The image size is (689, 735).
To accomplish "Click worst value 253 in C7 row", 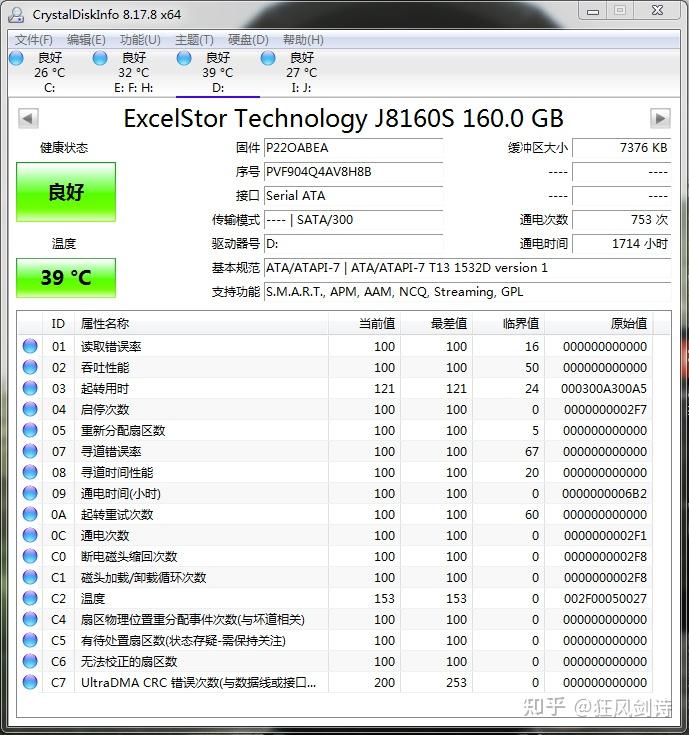I will [457, 682].
